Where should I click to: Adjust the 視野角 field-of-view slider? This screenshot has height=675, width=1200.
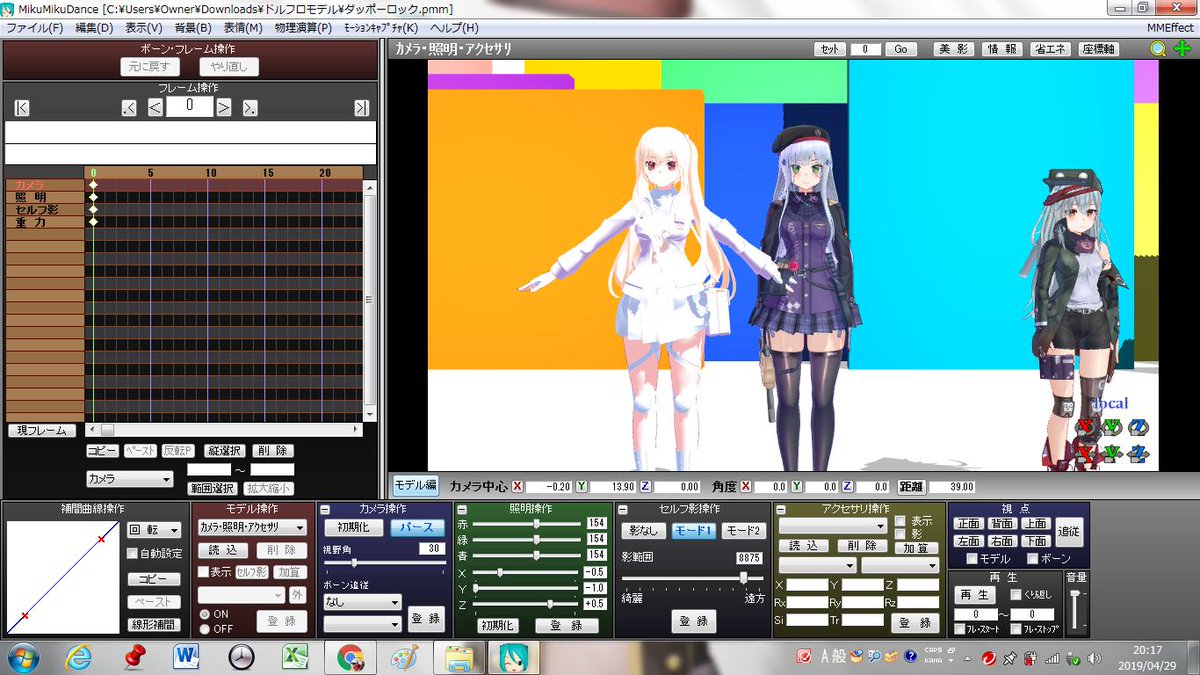[383, 563]
